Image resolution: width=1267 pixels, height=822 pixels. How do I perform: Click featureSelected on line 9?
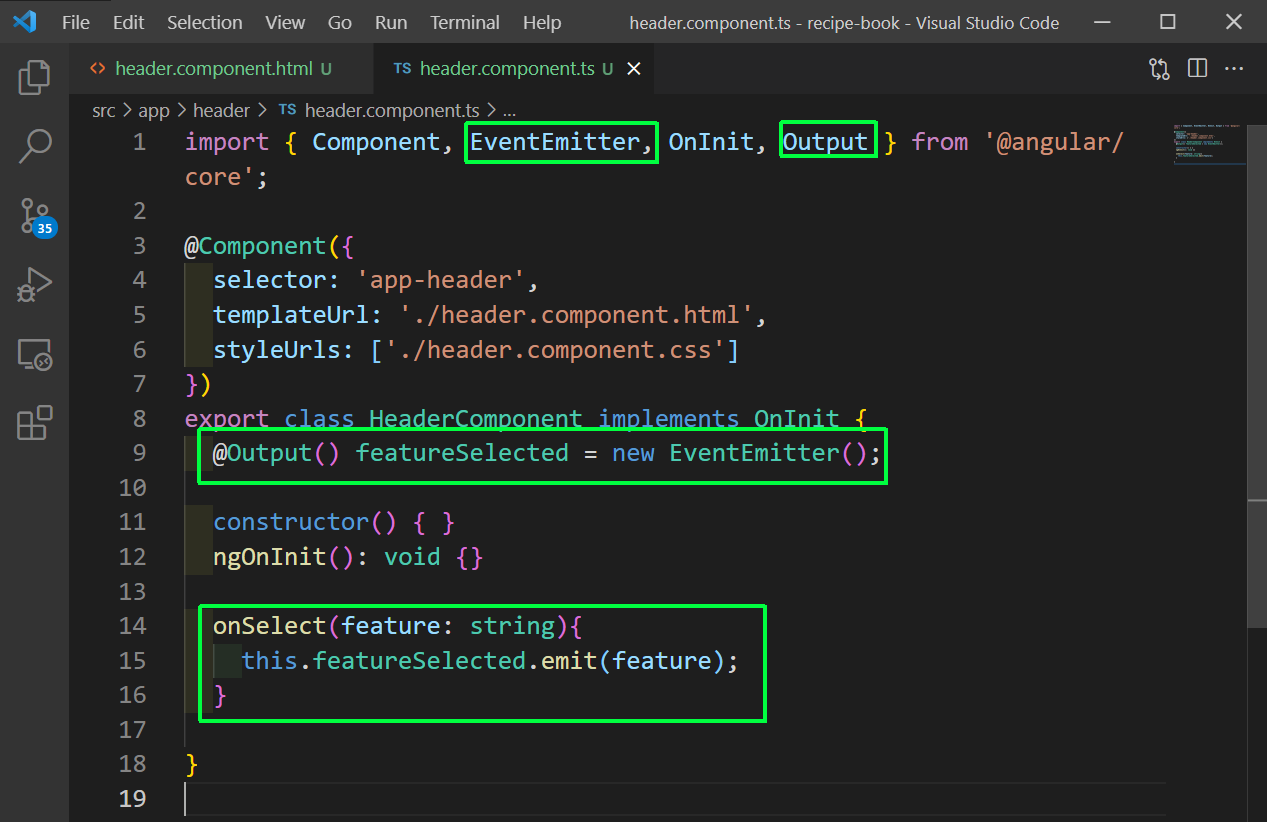click(462, 453)
